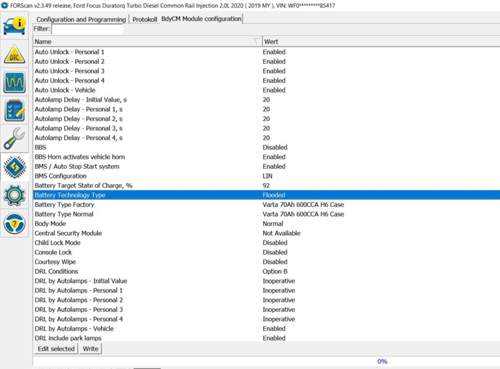Select the Battery Technology Type row
The image size is (500, 369).
[x=266, y=195]
